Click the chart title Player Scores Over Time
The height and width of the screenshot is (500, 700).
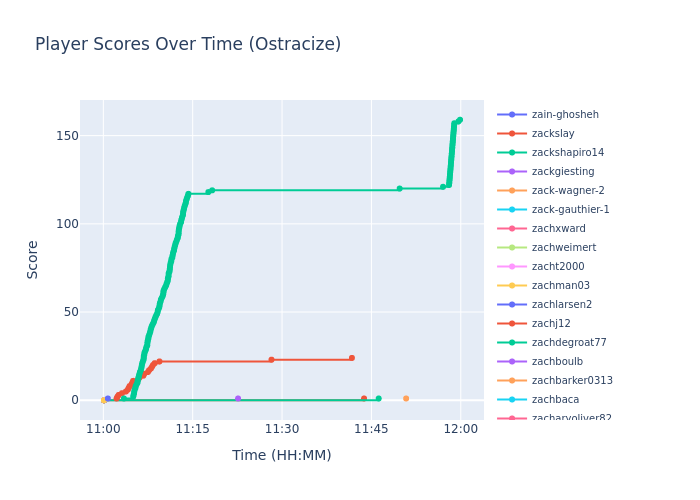[188, 45]
